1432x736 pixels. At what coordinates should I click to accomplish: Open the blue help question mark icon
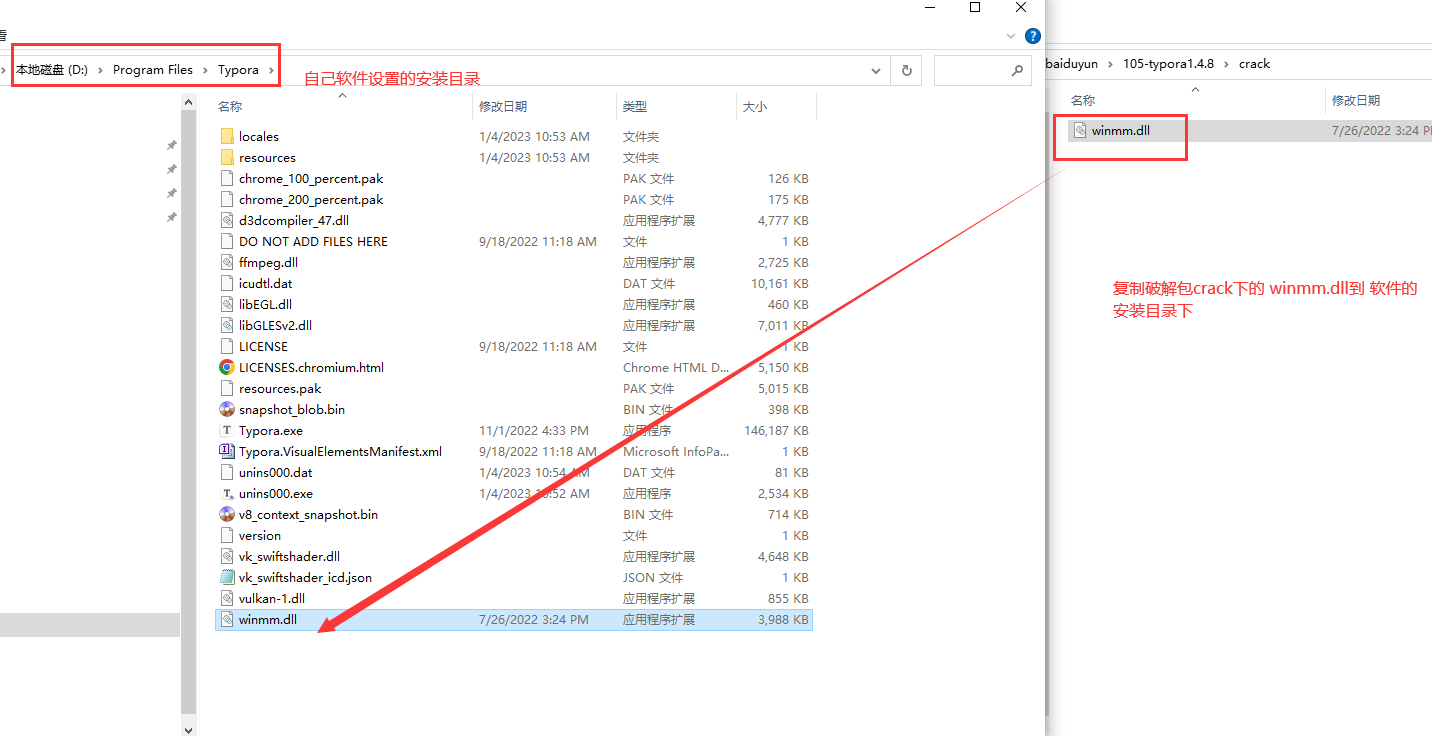(x=1033, y=36)
